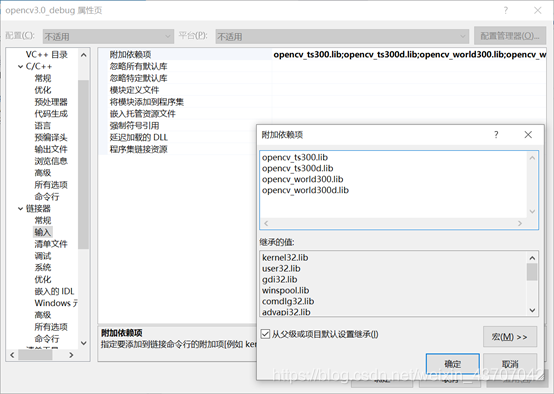The image size is (554, 394).
Task: Click 确定 in 附加依赖项 dialog
Action: (453, 364)
